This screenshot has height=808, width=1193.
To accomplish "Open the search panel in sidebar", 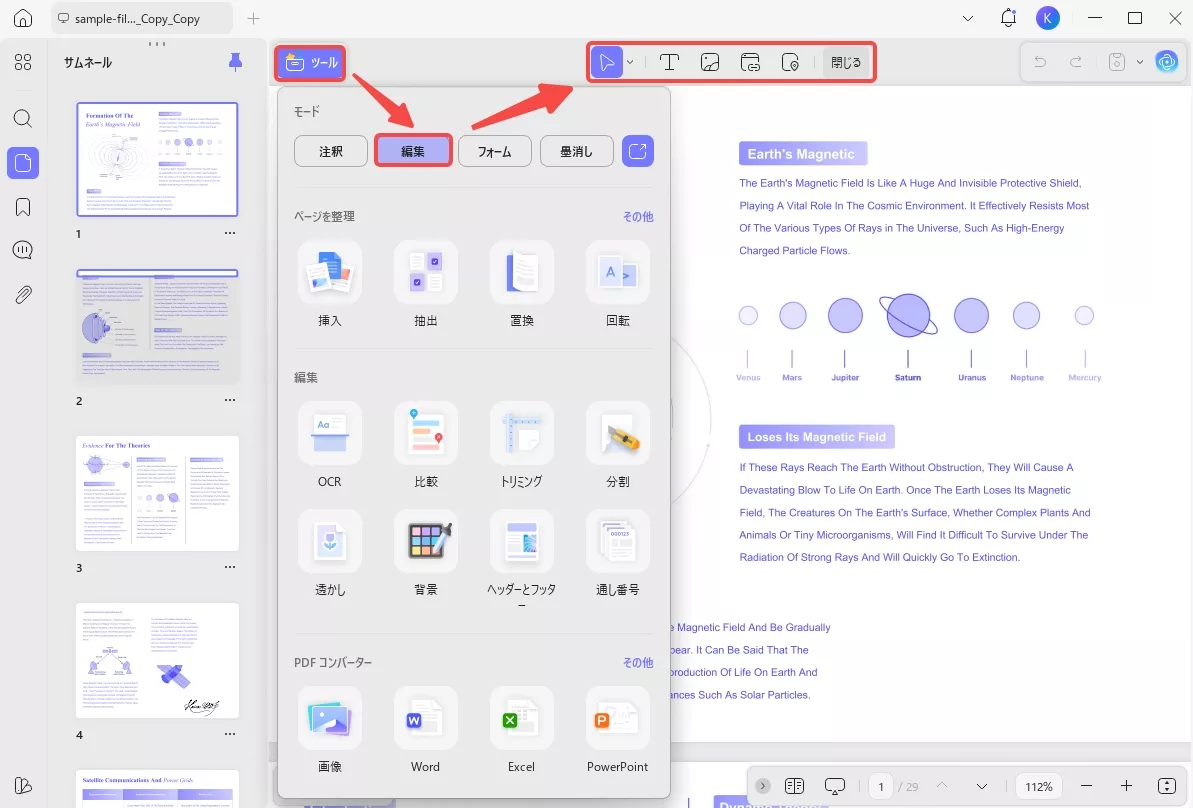I will click(x=23, y=118).
